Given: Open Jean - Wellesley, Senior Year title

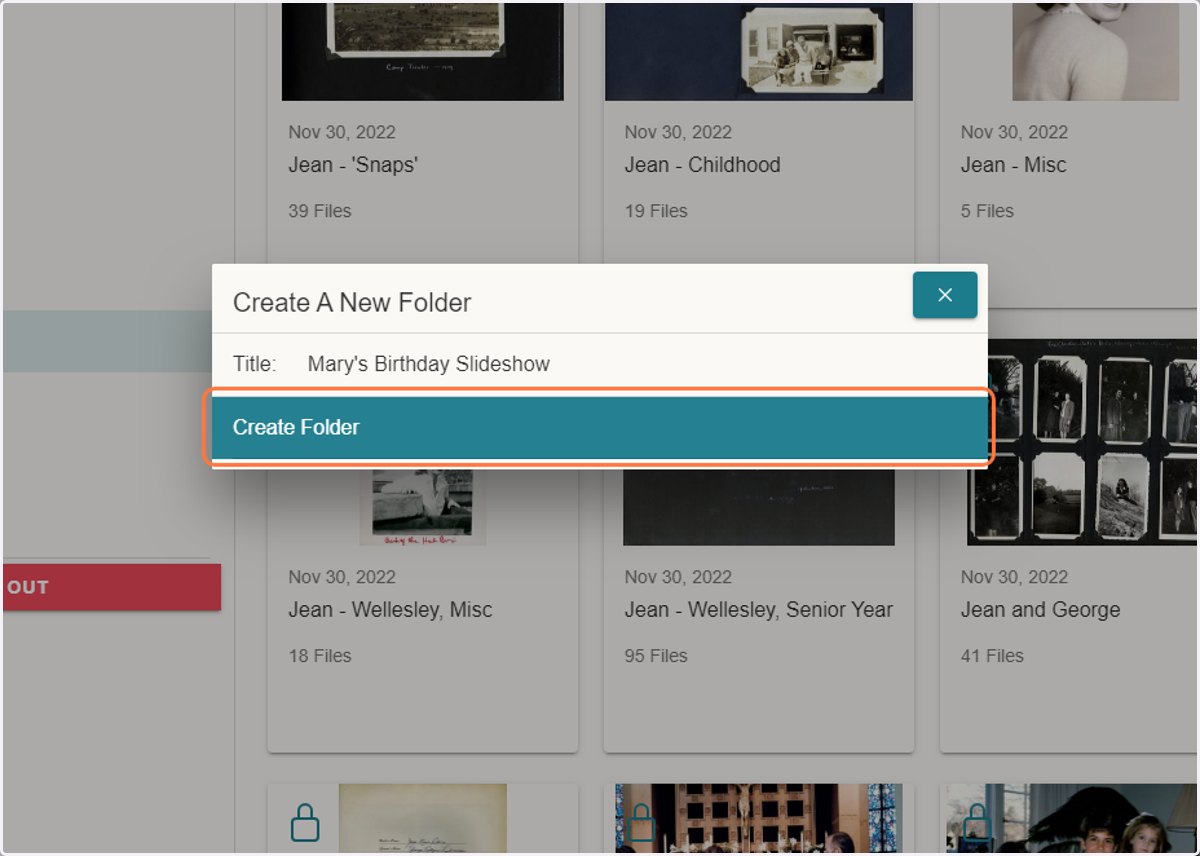Looking at the screenshot, I should click(x=758, y=610).
